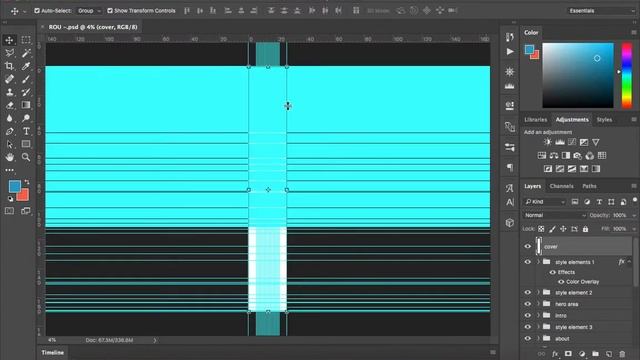This screenshot has height=360, width=640.
Task: Add a layer mask
Action: click(x=568, y=354)
